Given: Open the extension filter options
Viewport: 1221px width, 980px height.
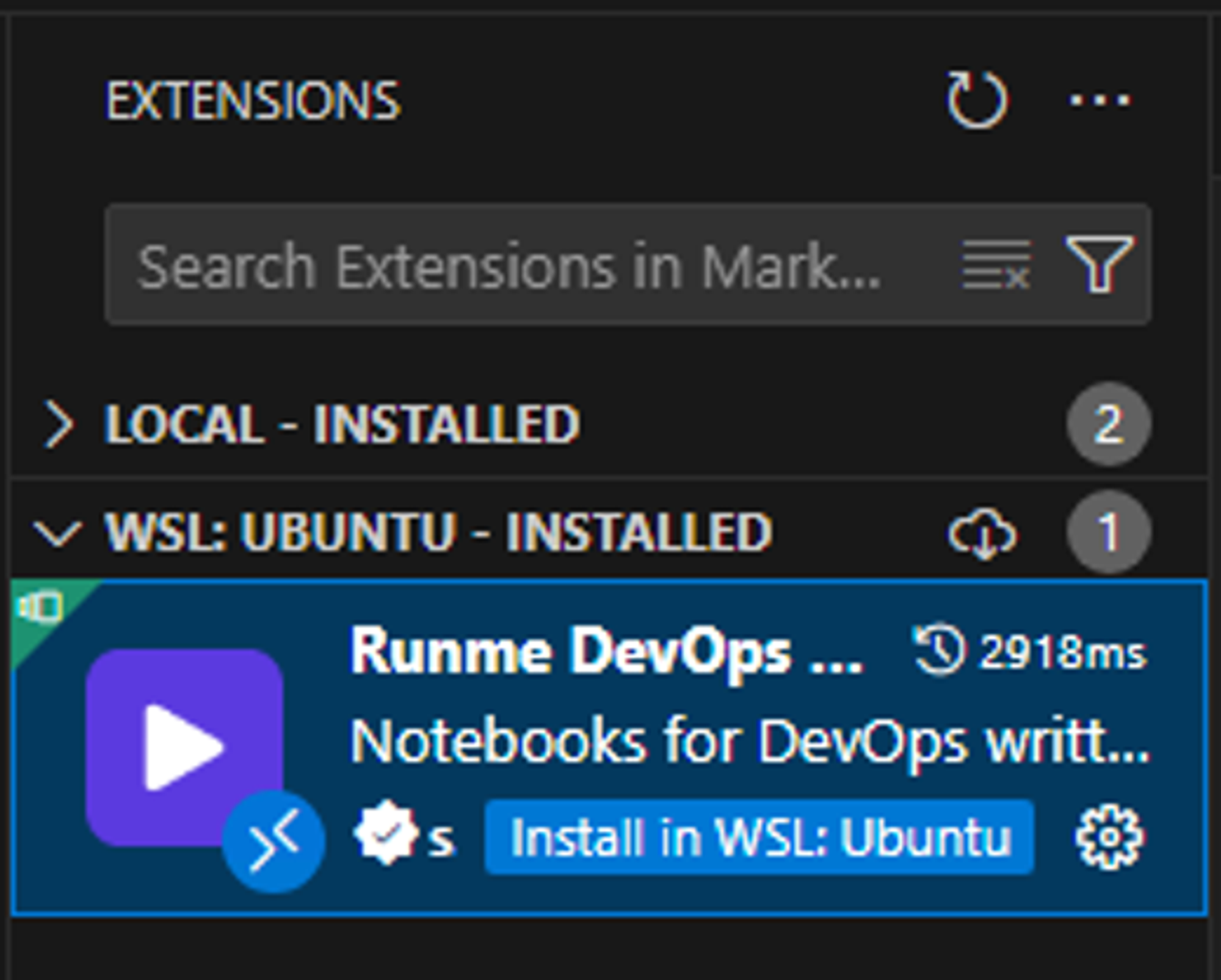Looking at the screenshot, I should [x=1100, y=264].
